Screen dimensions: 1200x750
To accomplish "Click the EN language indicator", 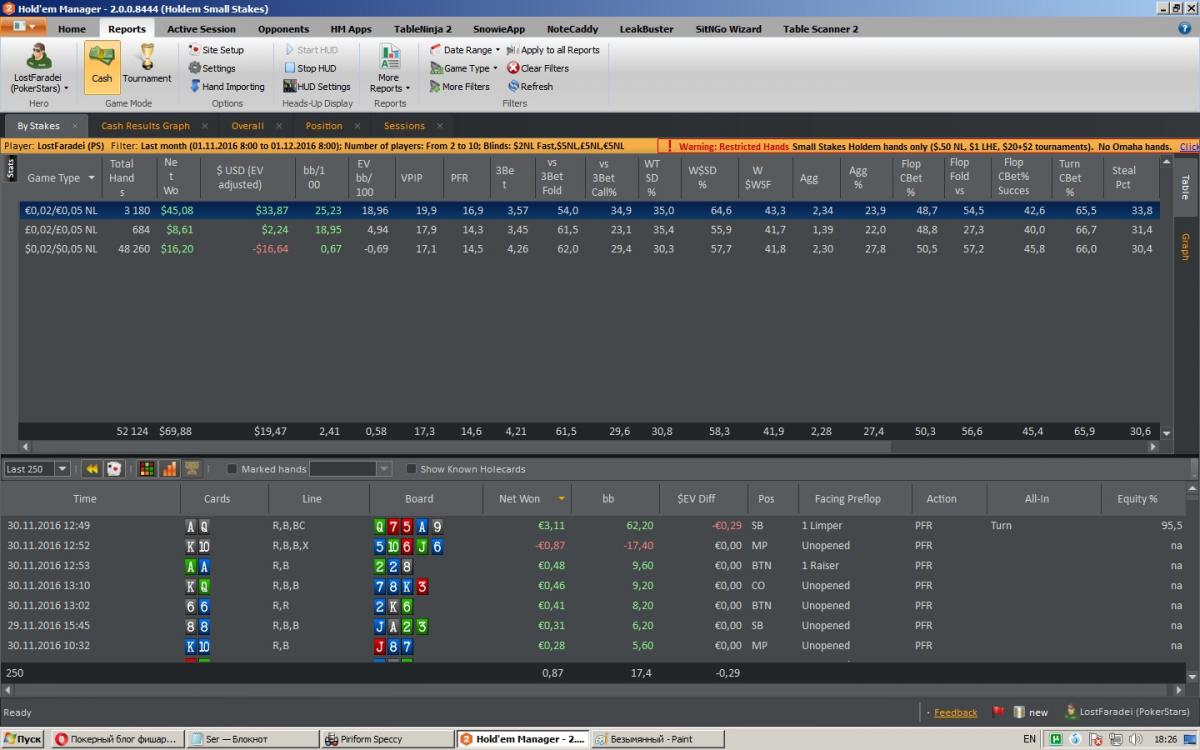I will point(1030,739).
